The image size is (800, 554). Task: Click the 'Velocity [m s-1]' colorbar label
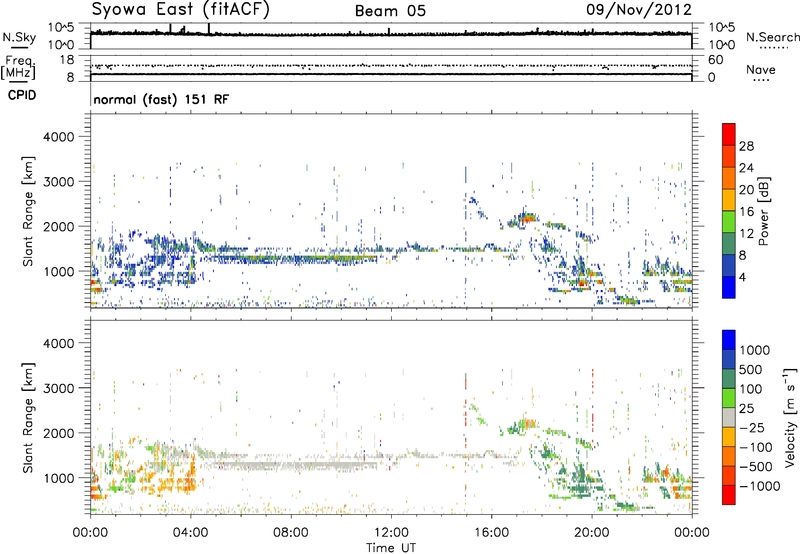(790, 417)
